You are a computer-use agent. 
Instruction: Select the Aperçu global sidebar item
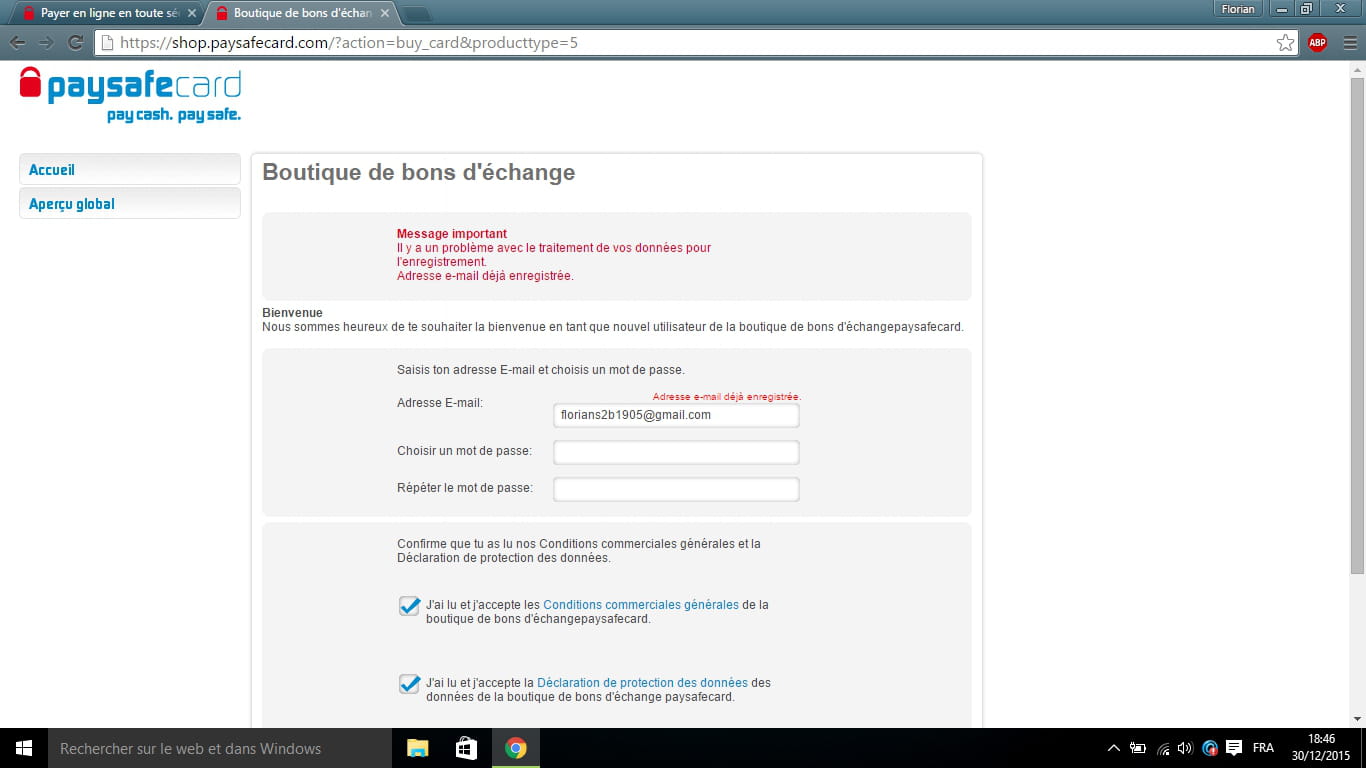pyautogui.click(x=130, y=204)
